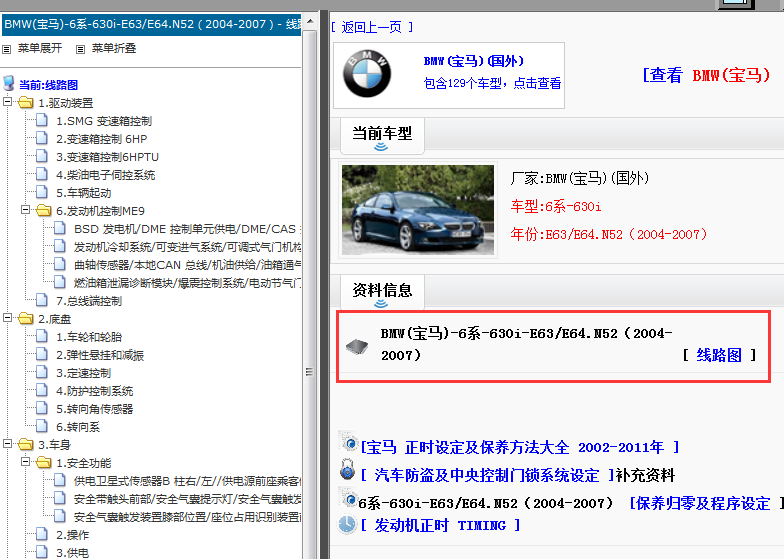Click the pane splitter grip handle

(309, 372)
